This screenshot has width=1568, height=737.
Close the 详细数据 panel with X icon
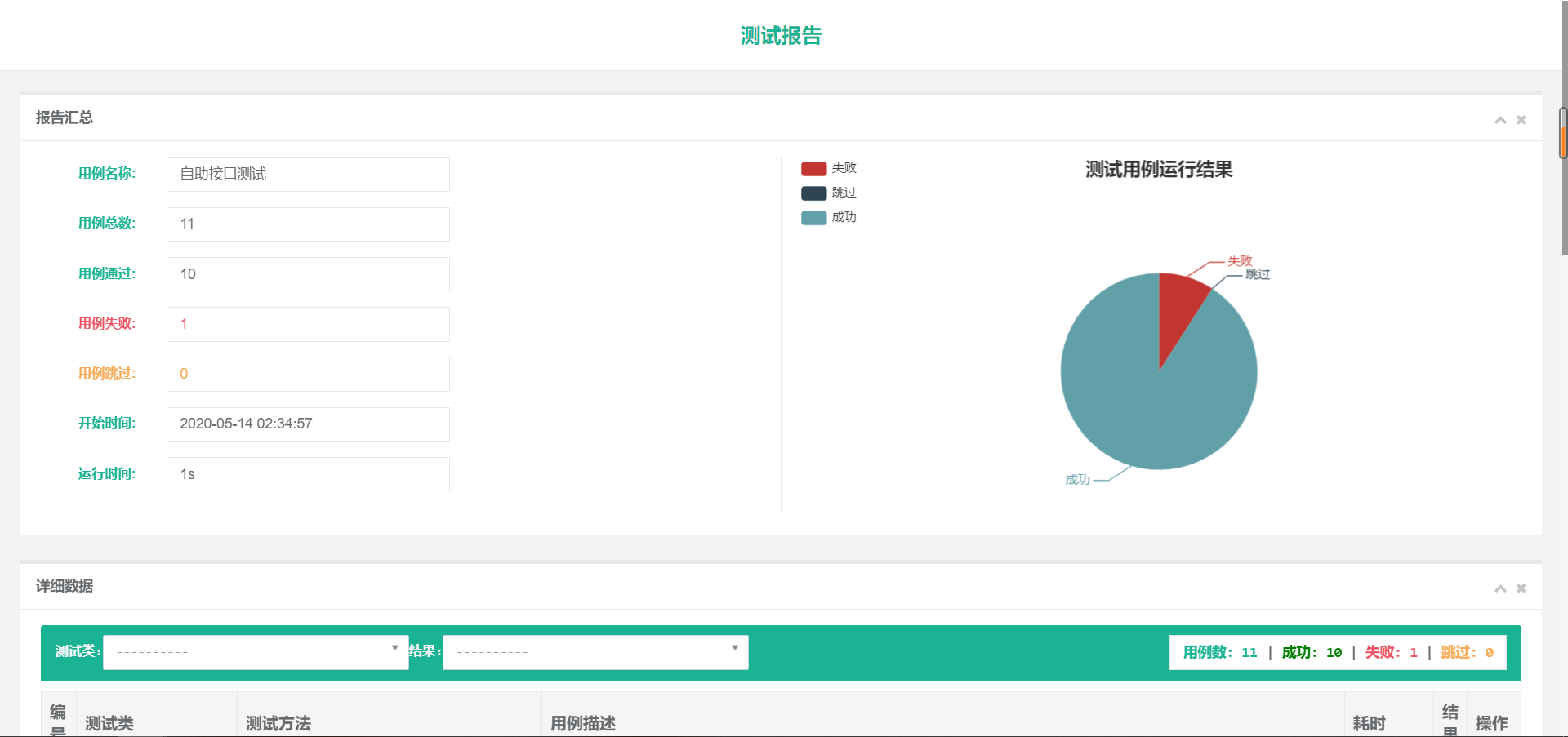(1521, 588)
